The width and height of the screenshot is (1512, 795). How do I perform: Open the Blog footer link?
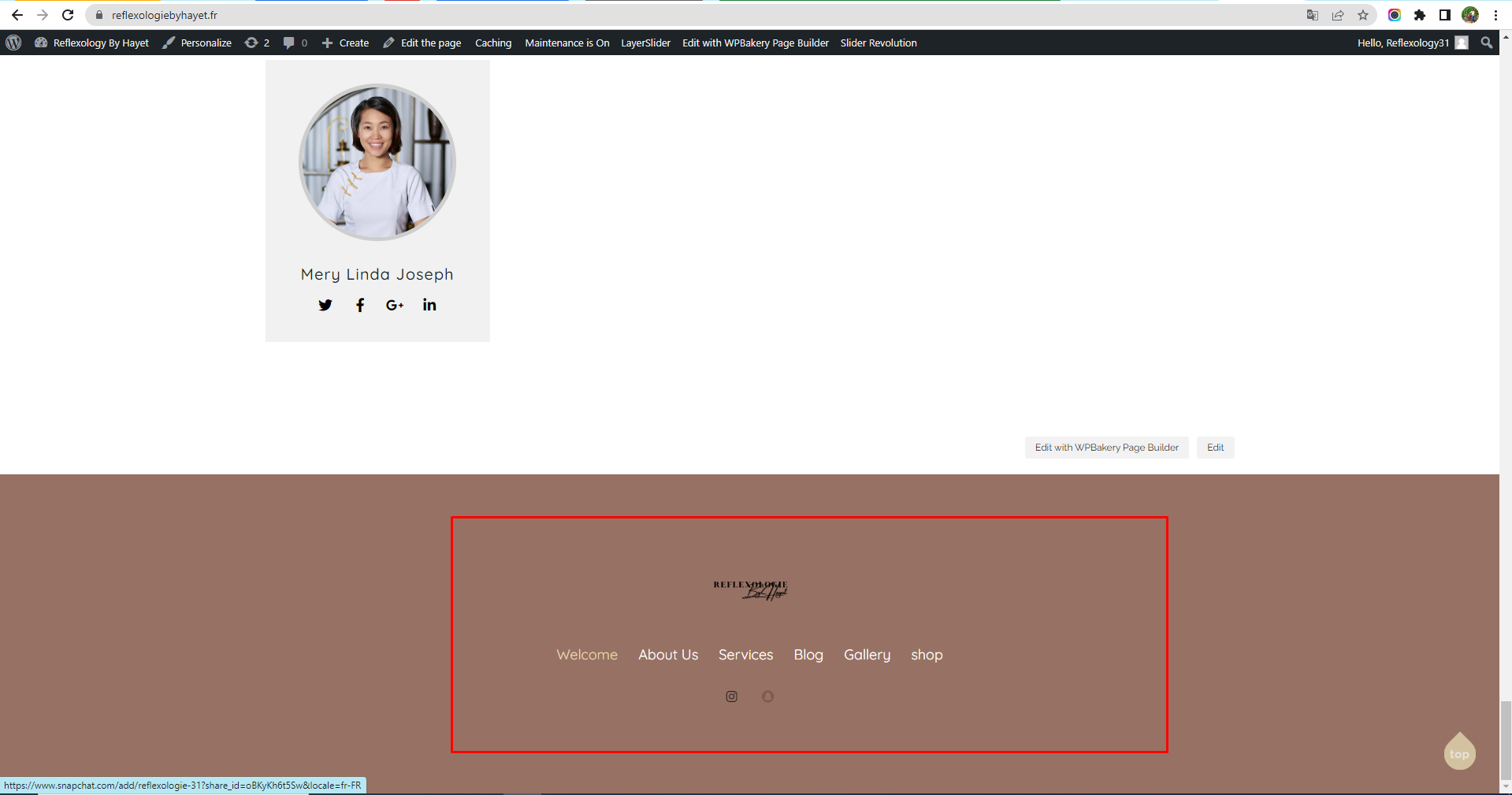coord(808,655)
